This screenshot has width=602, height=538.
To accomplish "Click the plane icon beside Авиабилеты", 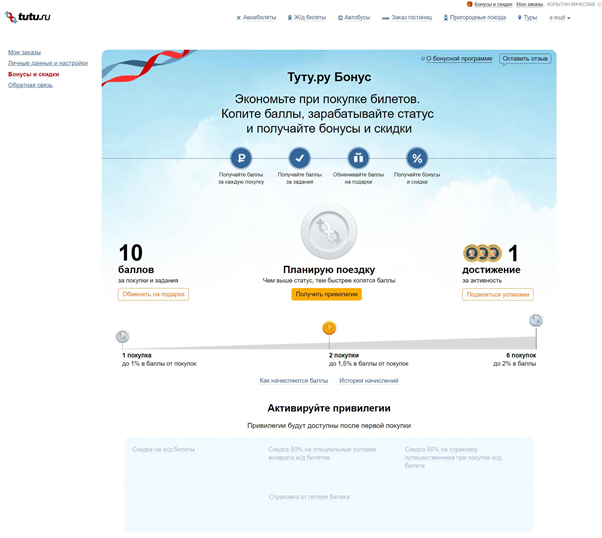I will tap(238, 18).
